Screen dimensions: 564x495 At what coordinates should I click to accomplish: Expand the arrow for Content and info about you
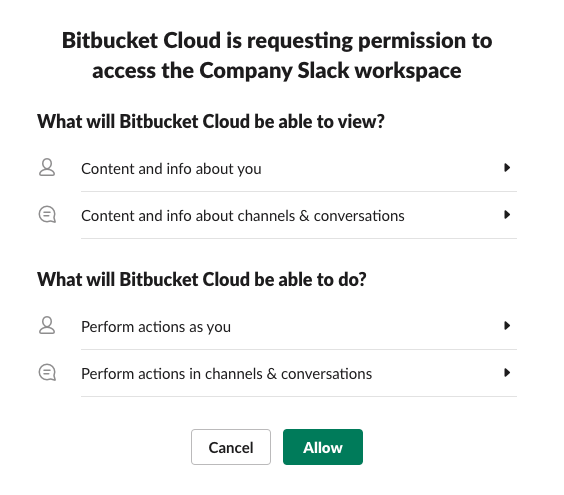(507, 168)
